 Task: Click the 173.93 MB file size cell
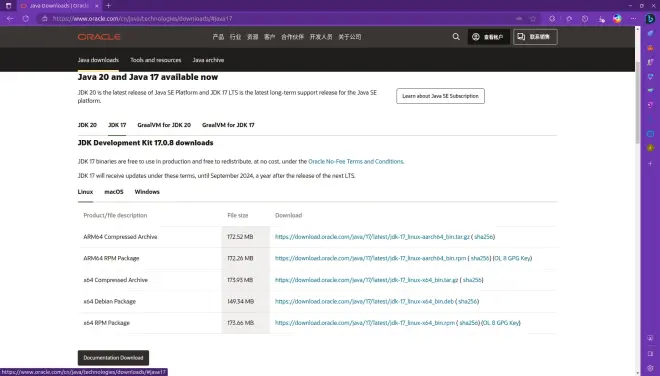click(x=246, y=280)
